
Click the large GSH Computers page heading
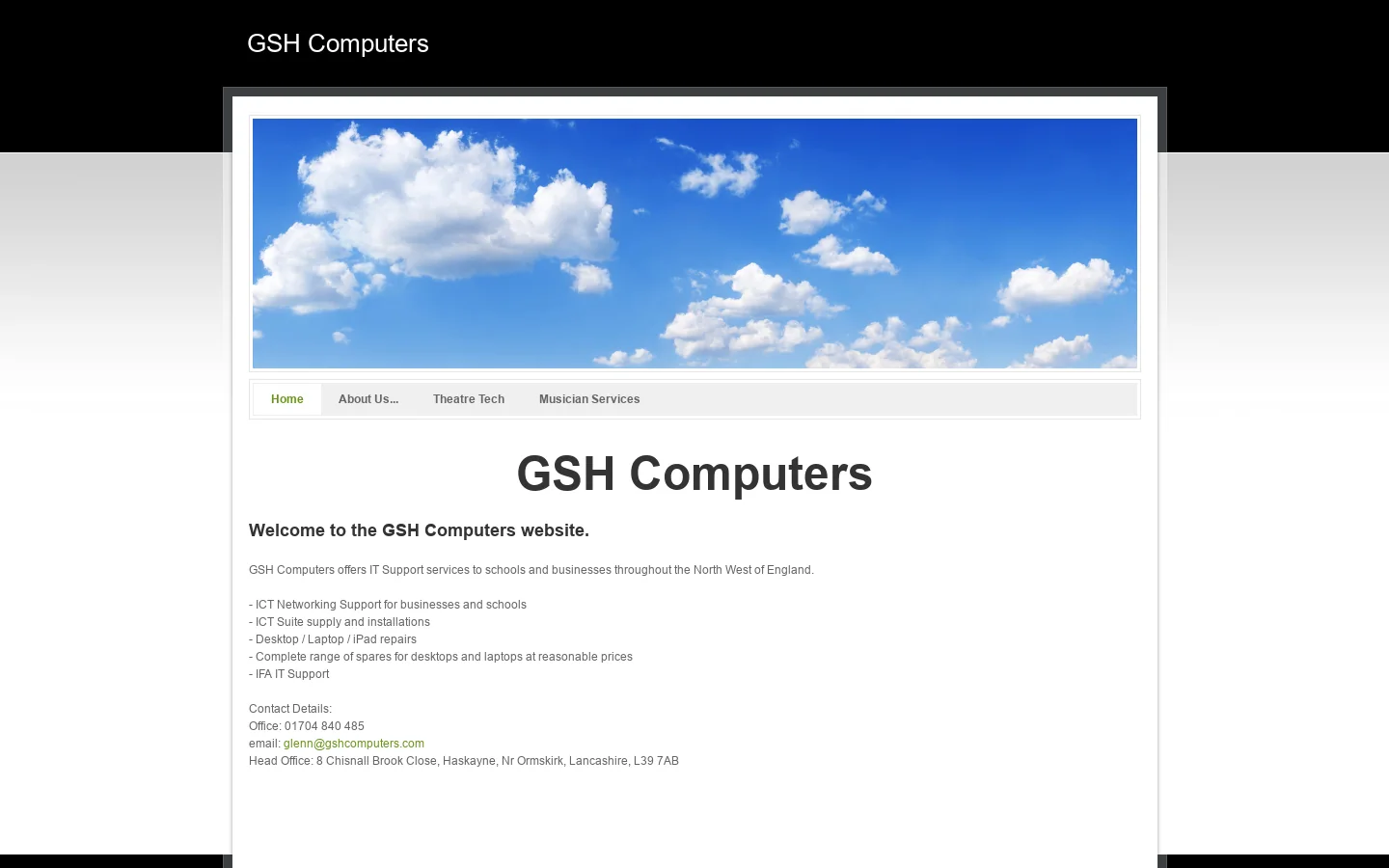(x=694, y=474)
